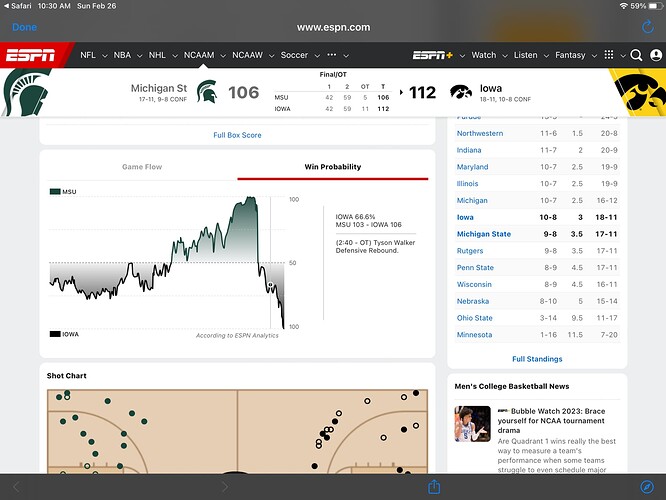
Task: Open Michigan State link in standings
Action: point(484,234)
